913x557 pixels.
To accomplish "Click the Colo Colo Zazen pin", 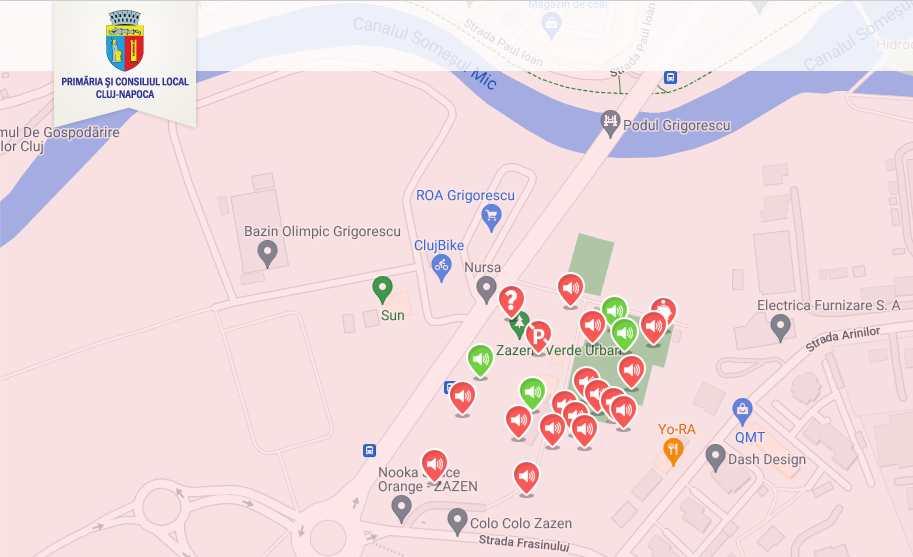I will [458, 521].
